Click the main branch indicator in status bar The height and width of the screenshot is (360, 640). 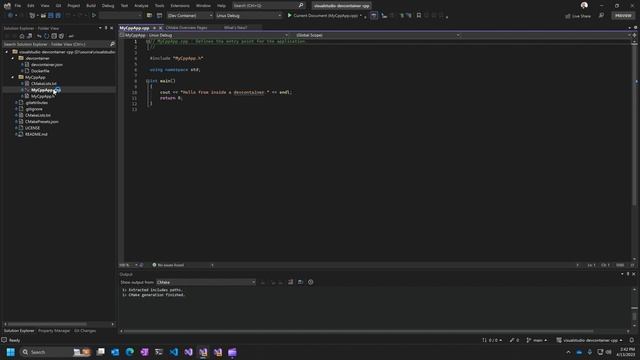coord(537,340)
